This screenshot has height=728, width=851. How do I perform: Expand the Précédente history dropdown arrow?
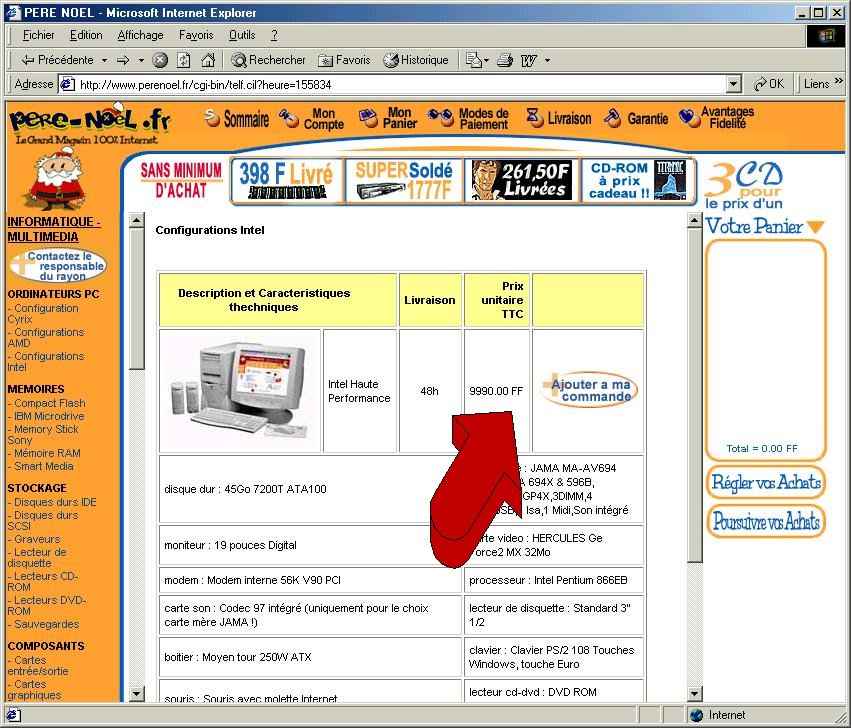104,60
